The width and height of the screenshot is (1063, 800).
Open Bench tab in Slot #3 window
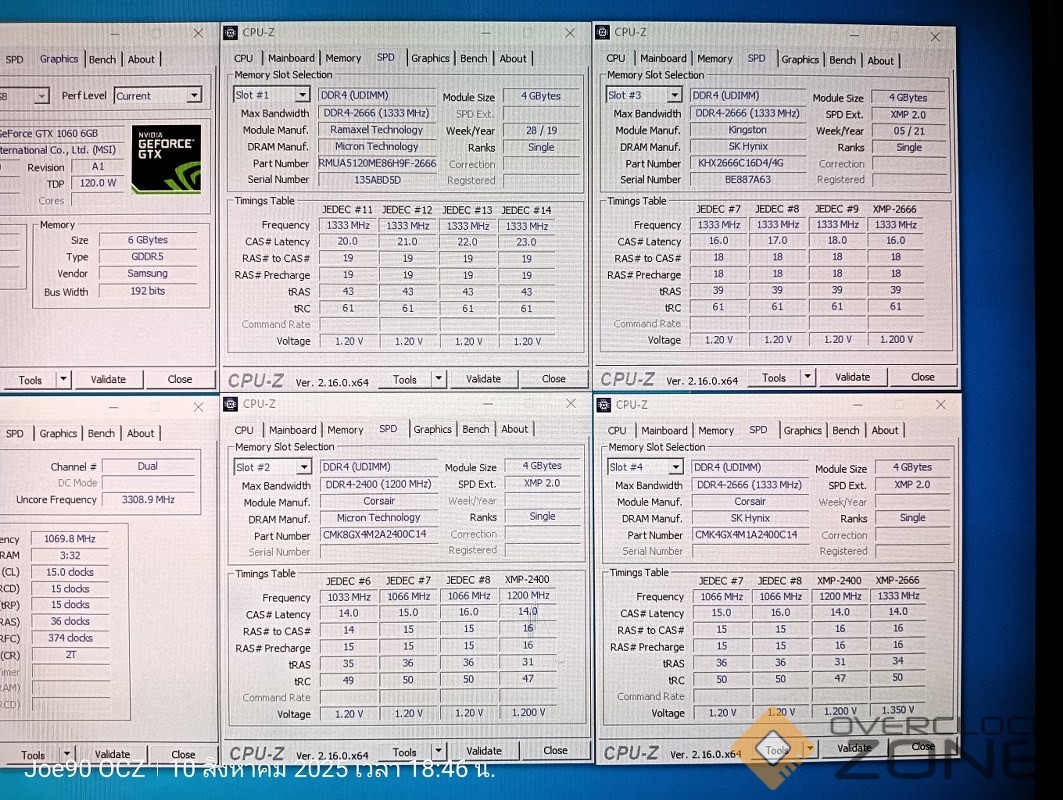pos(842,60)
